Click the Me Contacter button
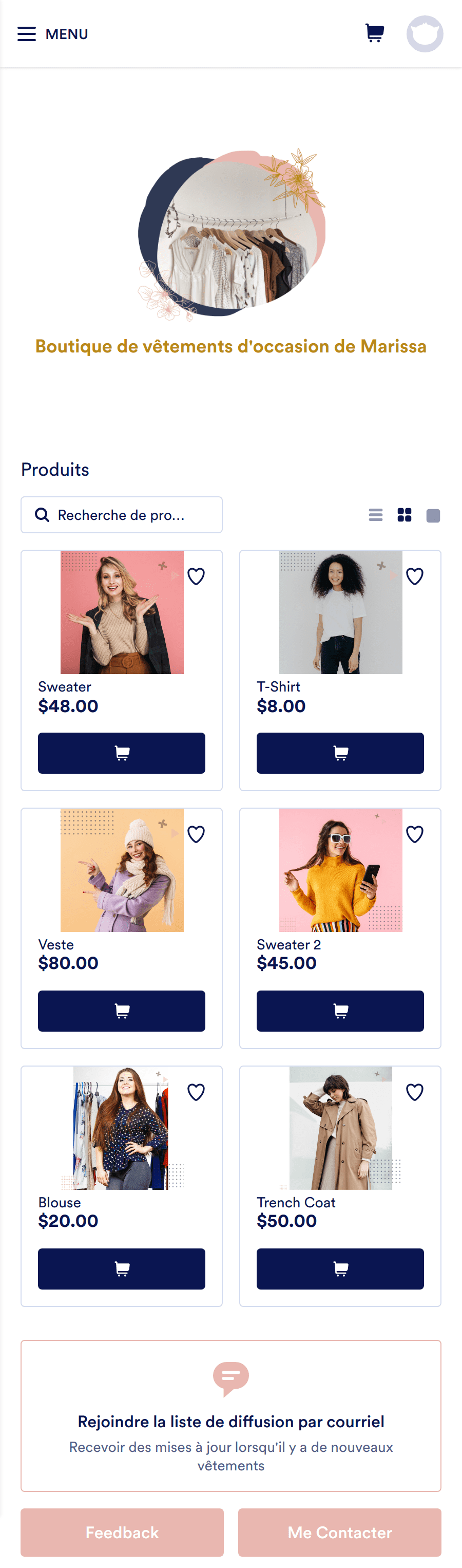 (x=340, y=1532)
